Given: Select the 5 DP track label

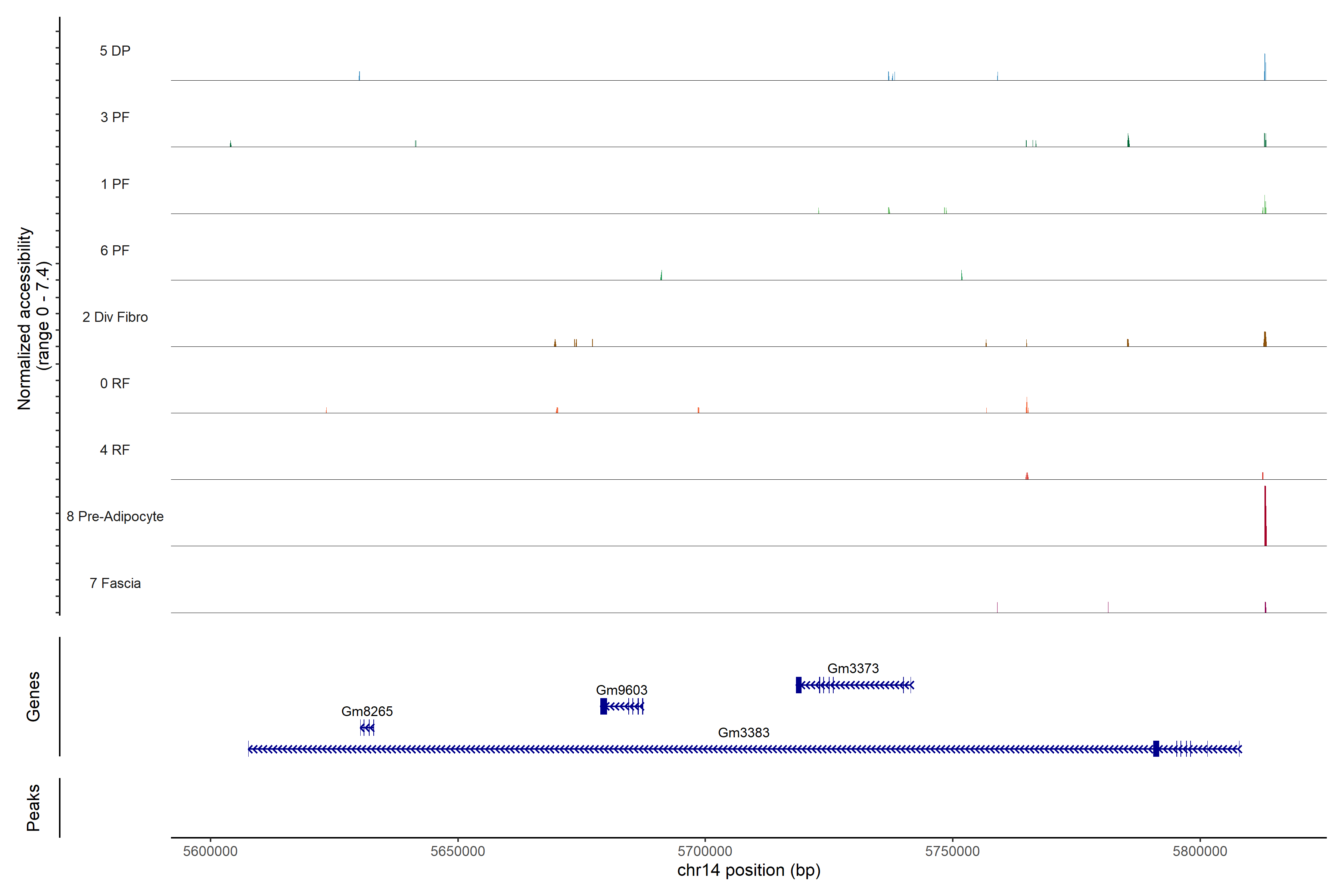Looking at the screenshot, I should coord(115,51).
